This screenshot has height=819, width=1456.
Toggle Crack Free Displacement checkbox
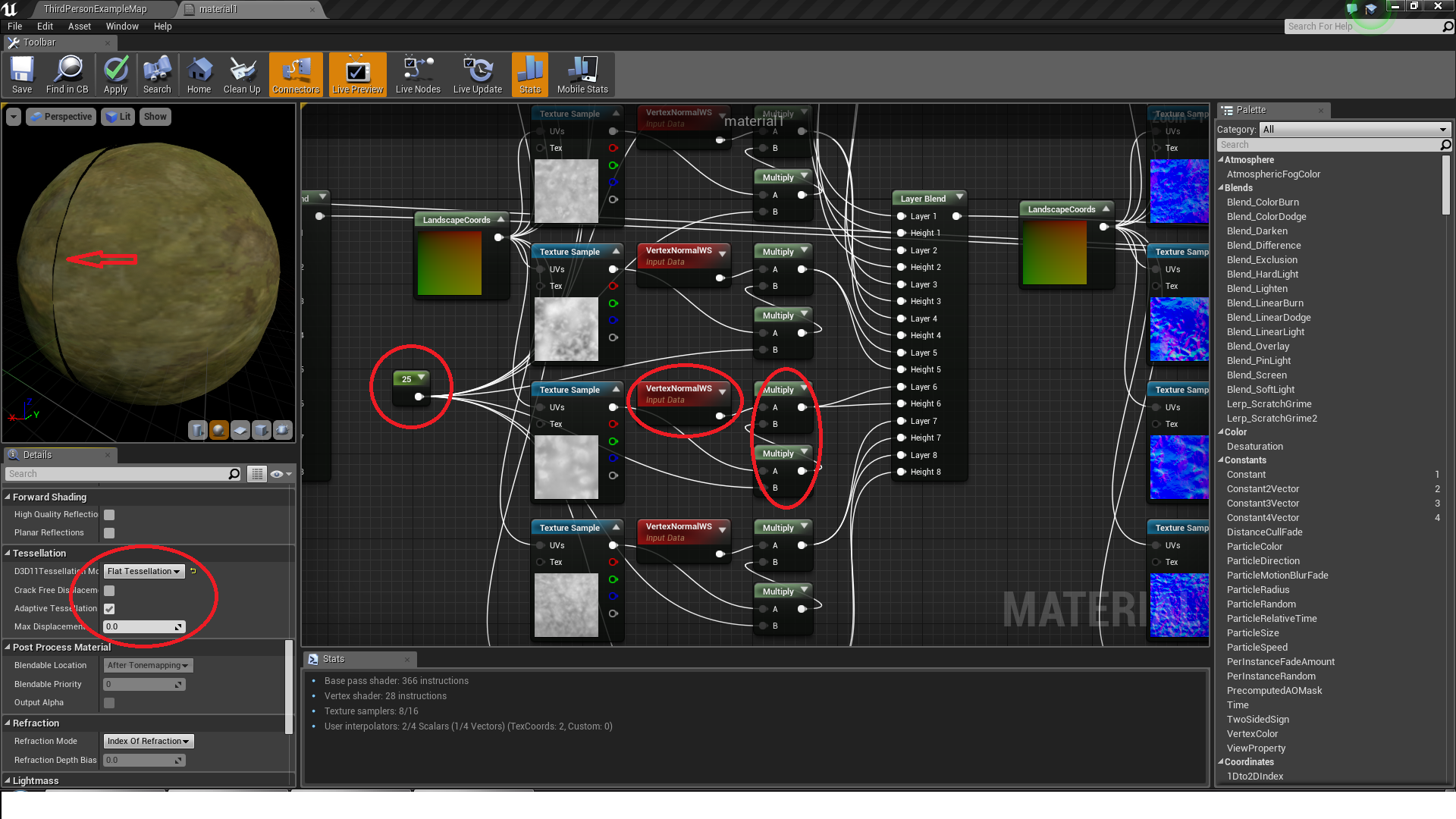pyautogui.click(x=109, y=591)
